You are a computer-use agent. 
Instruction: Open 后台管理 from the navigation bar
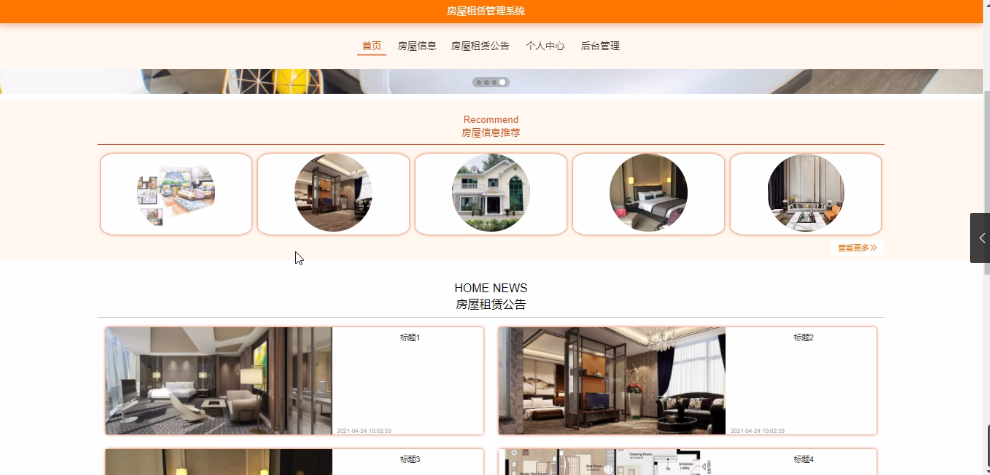(x=600, y=46)
